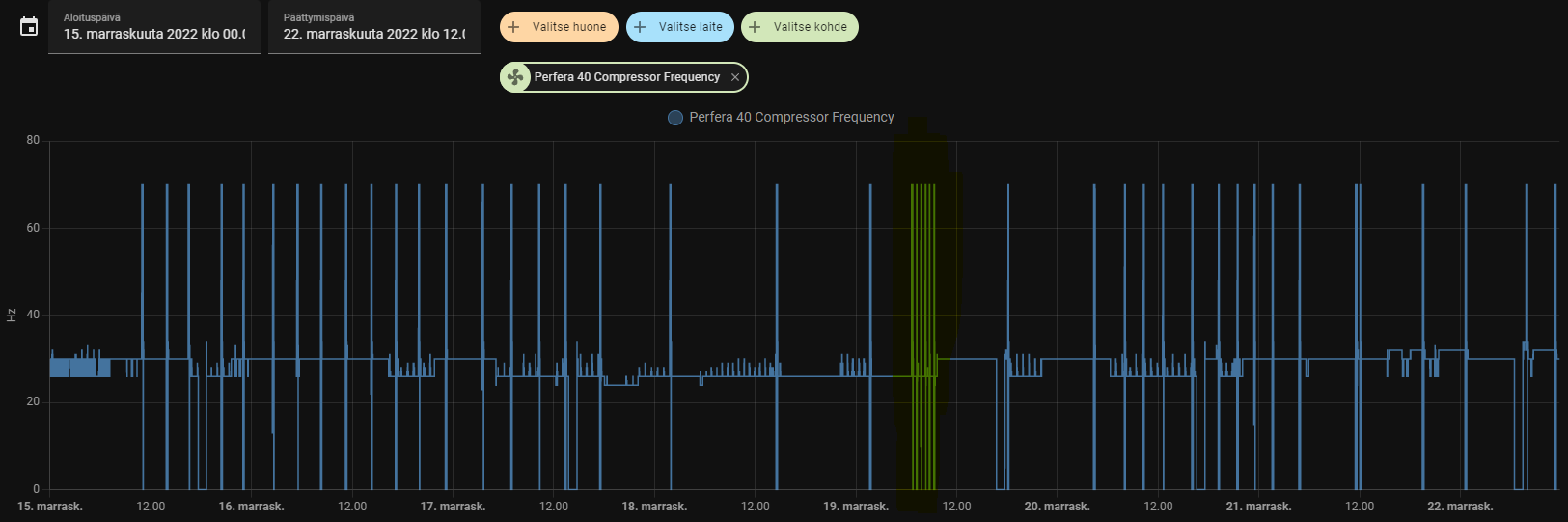The width and height of the screenshot is (1568, 522).
Task: Edit the Päättymispäivä end date field
Action: tap(374, 34)
